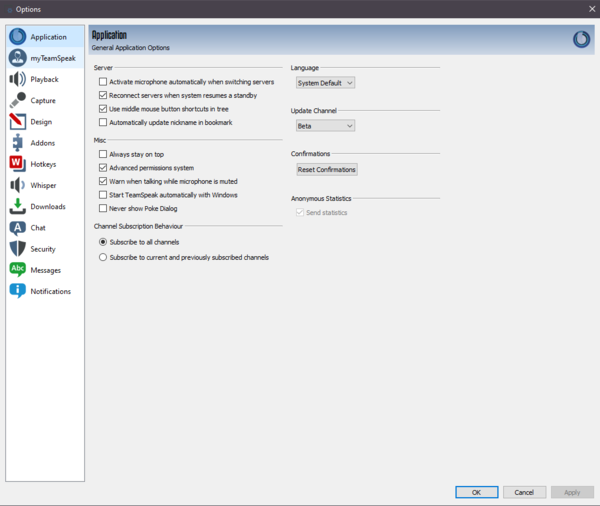The image size is (600, 506).
Task: Open Addons puzzle piece icon
Action: click(18, 143)
